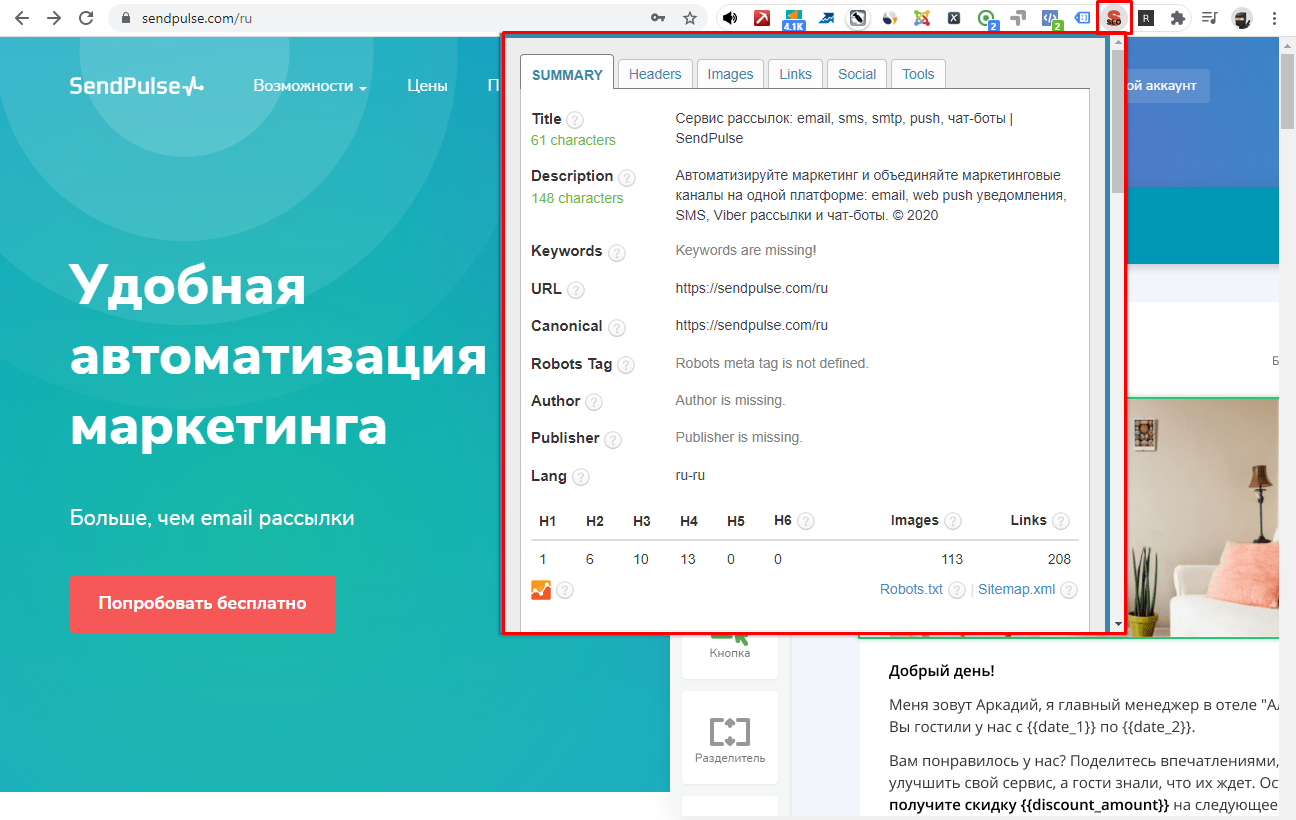Reload the page with the refresh icon
Screen dimensions: 1296x820
(86, 18)
